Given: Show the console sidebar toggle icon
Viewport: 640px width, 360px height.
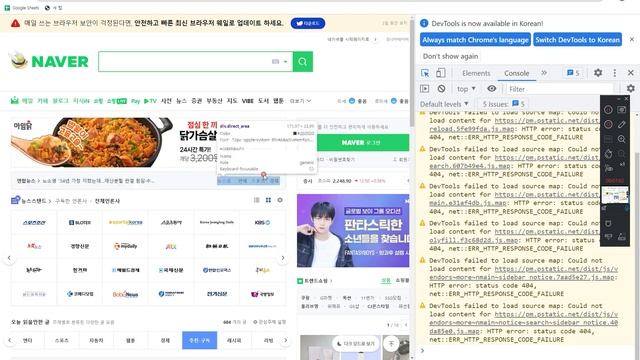Looking at the screenshot, I should (424, 89).
